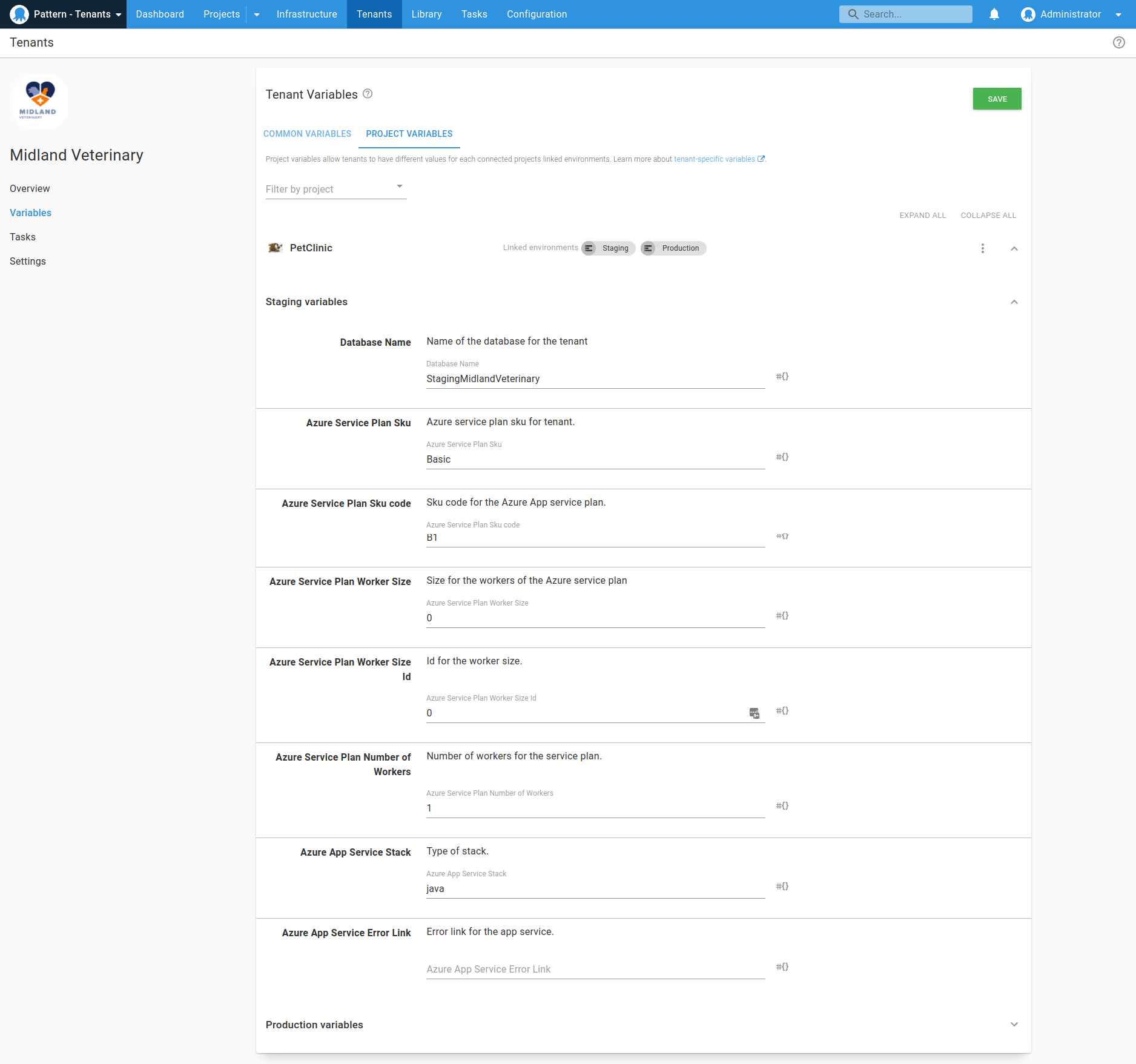Click the #{} icon for Azure App Service Error Link

pyautogui.click(x=782, y=967)
